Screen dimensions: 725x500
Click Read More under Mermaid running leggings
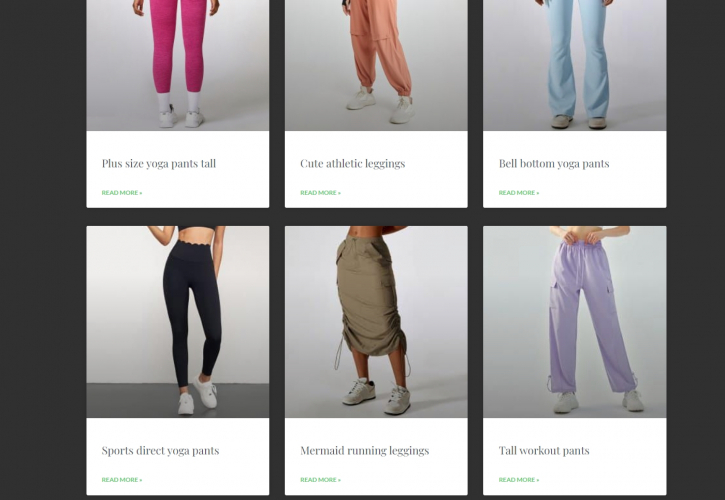click(320, 480)
